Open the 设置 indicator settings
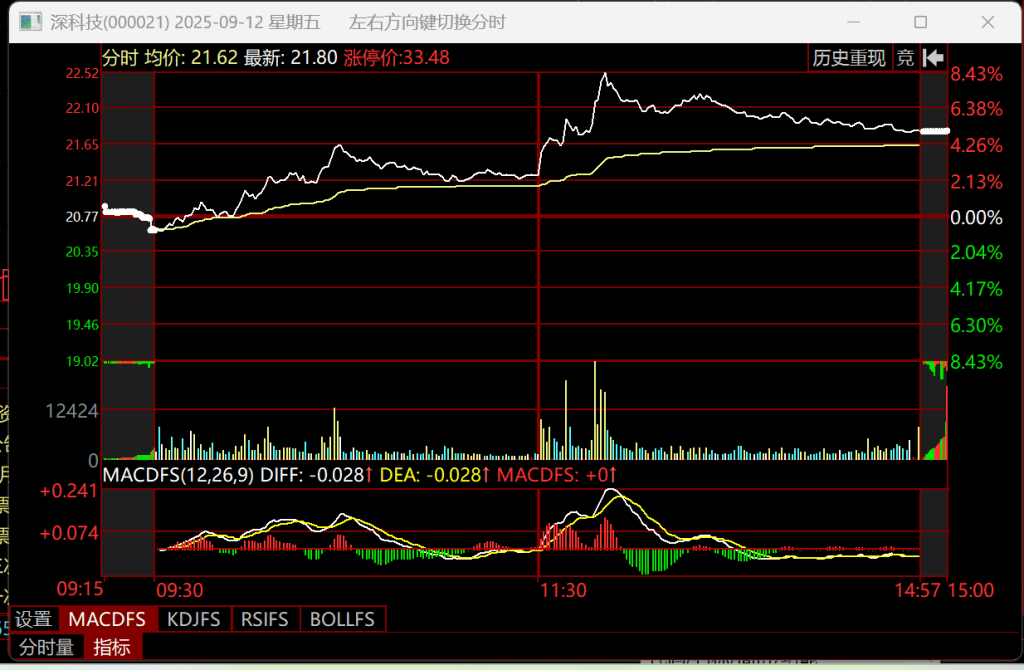Viewport: 1024px width, 670px height. 33,620
